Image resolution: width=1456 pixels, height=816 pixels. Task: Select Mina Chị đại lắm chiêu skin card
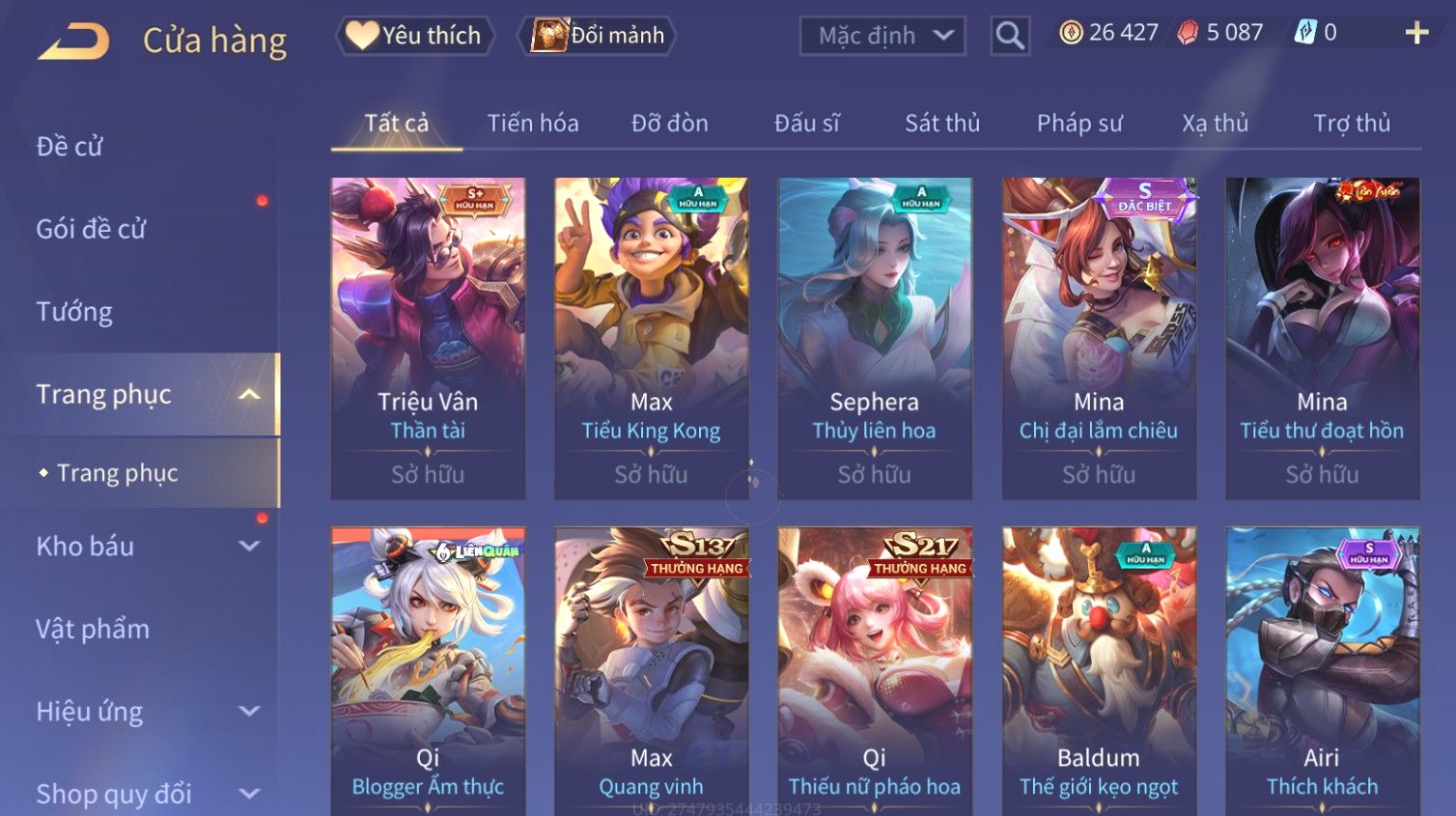1099,338
